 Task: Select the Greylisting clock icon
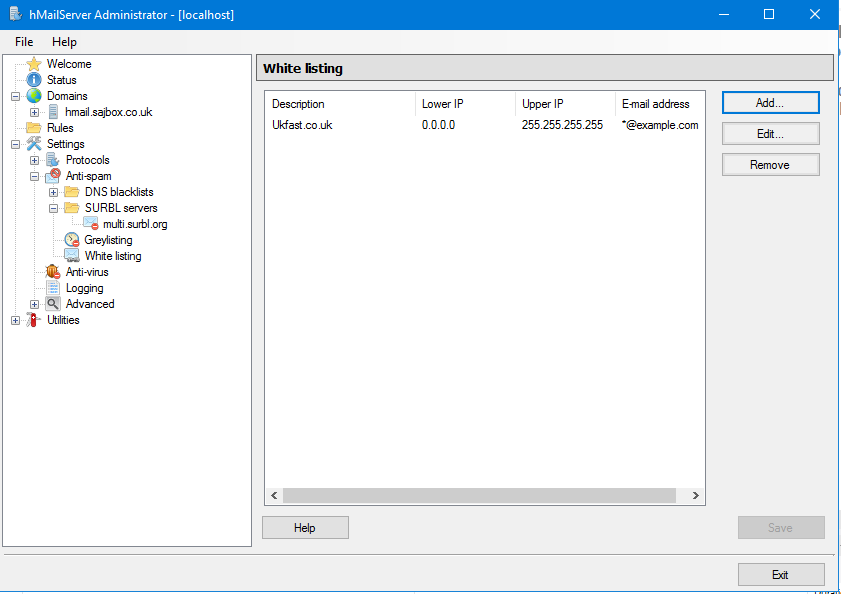[x=72, y=240]
